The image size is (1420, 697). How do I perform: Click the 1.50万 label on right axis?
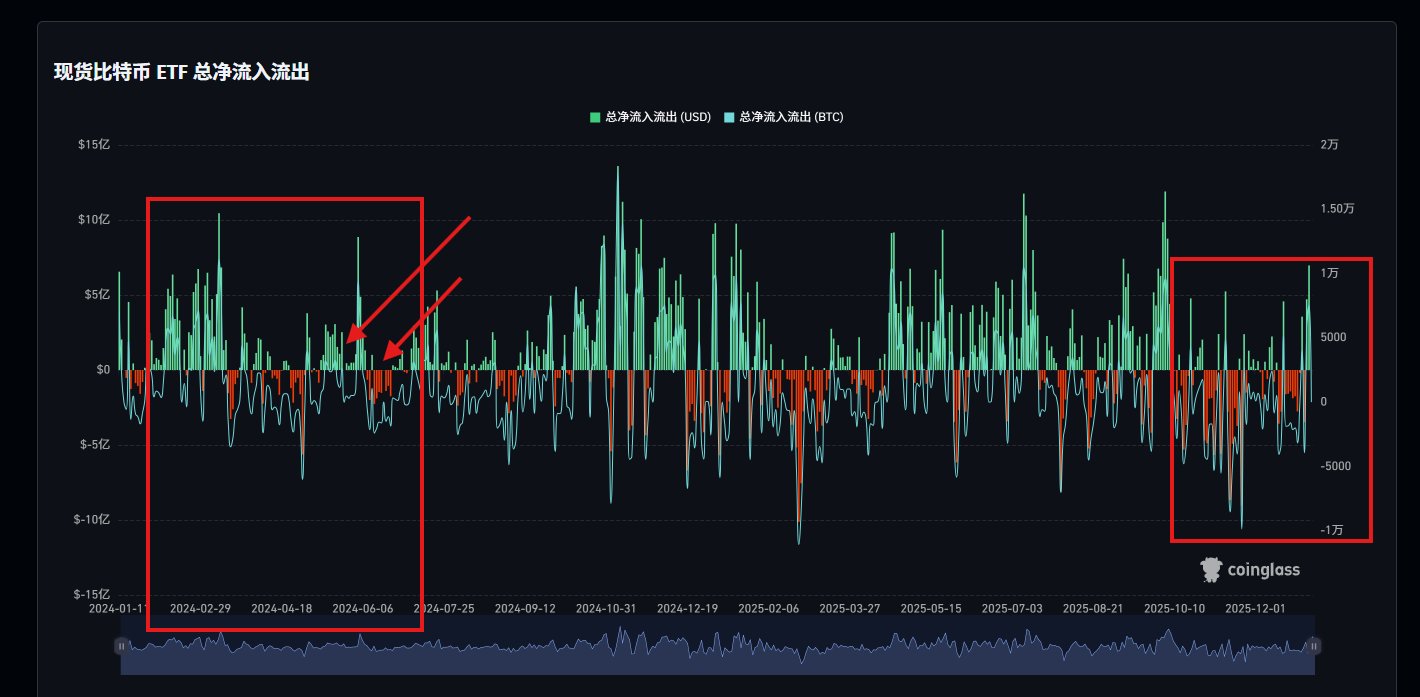coord(1337,209)
